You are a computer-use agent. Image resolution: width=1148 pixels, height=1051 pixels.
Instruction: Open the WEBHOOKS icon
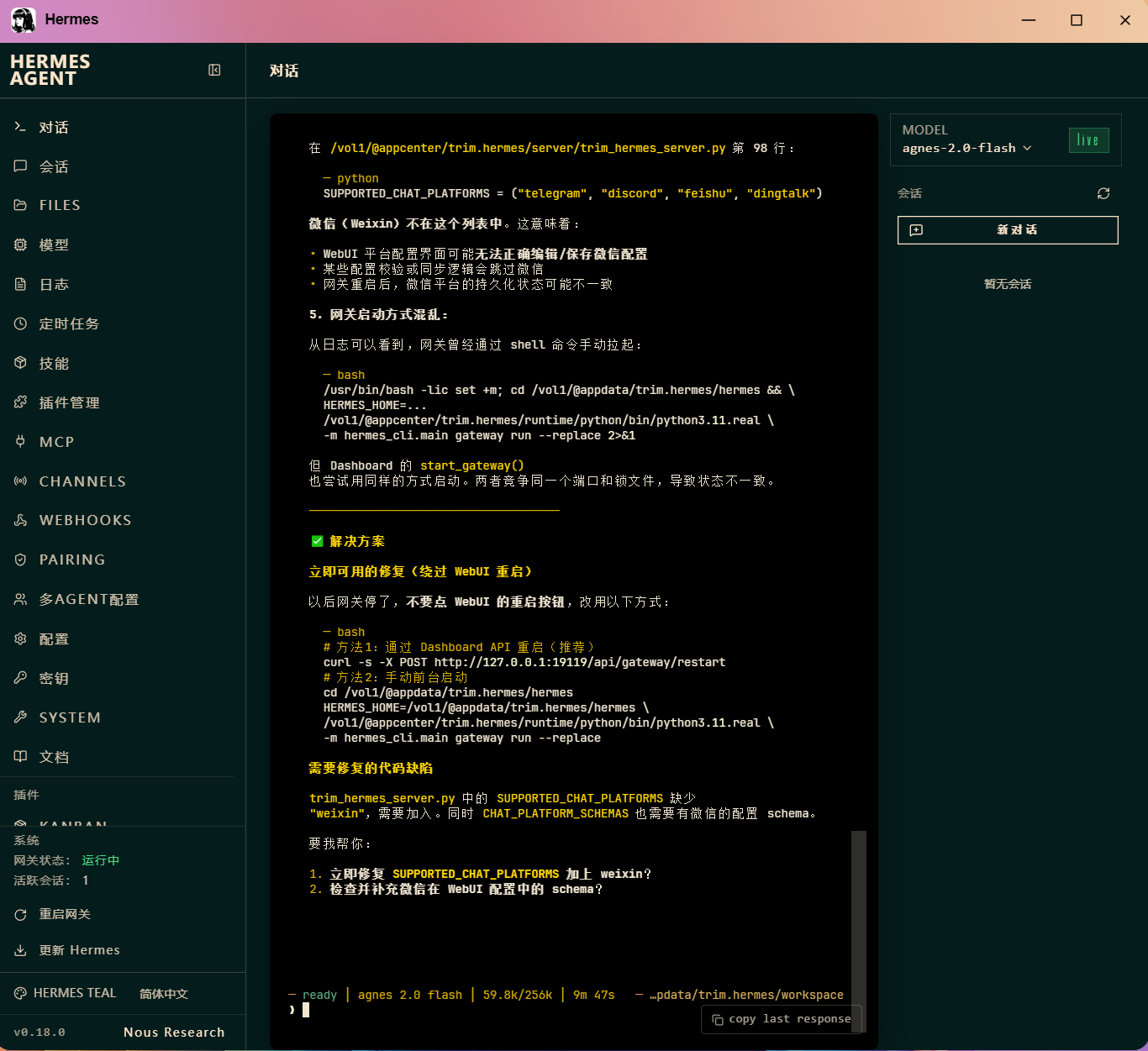point(20,520)
